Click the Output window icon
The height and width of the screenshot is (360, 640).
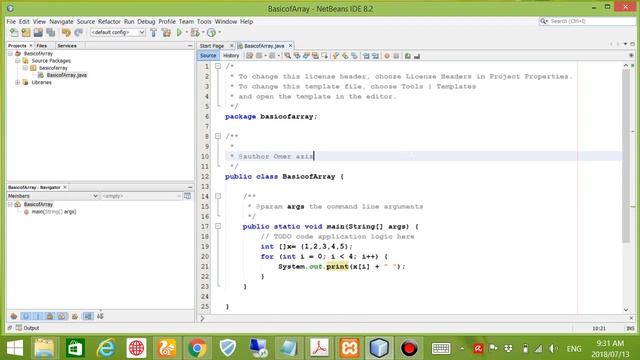pos(19,328)
